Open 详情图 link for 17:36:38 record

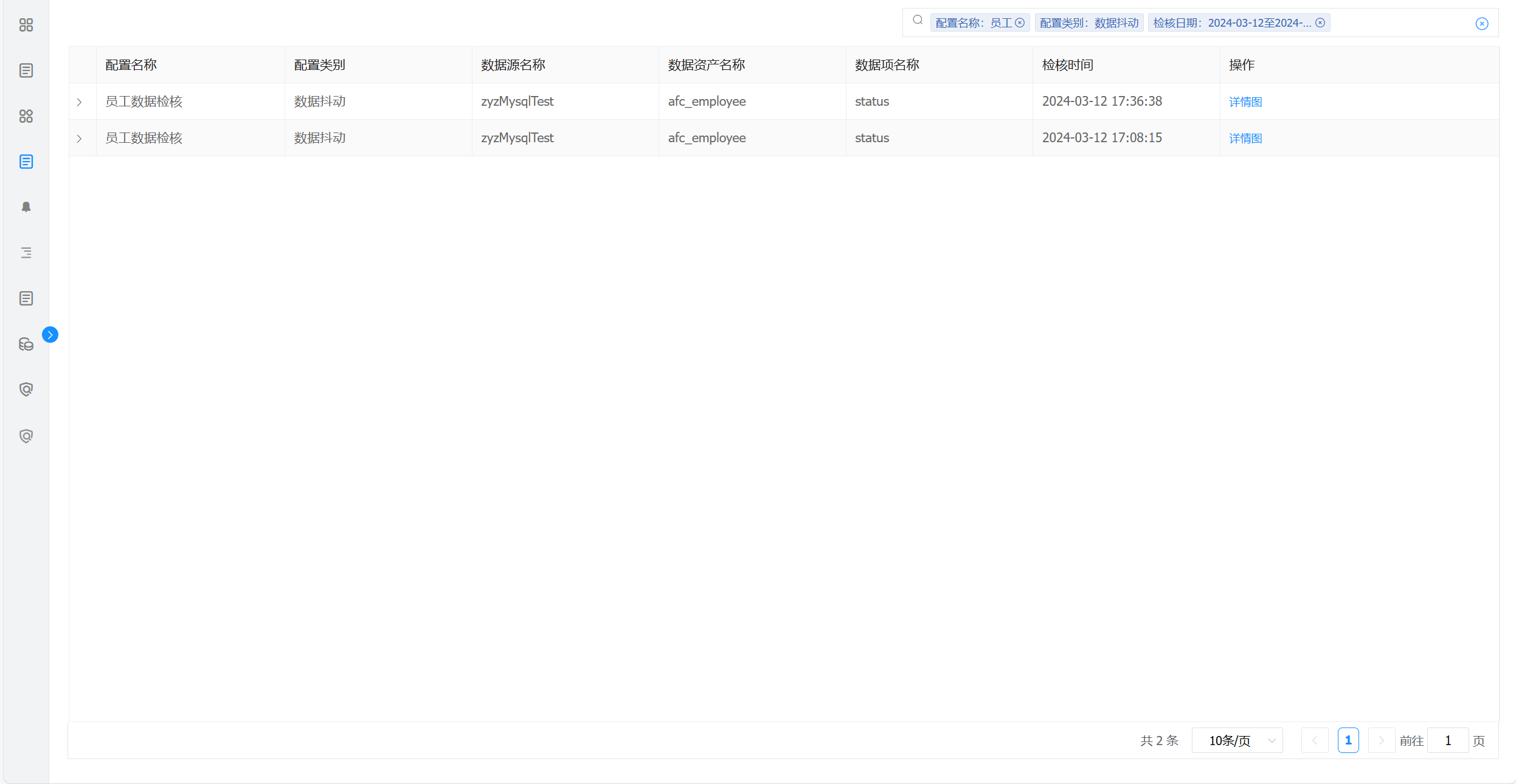(1245, 102)
